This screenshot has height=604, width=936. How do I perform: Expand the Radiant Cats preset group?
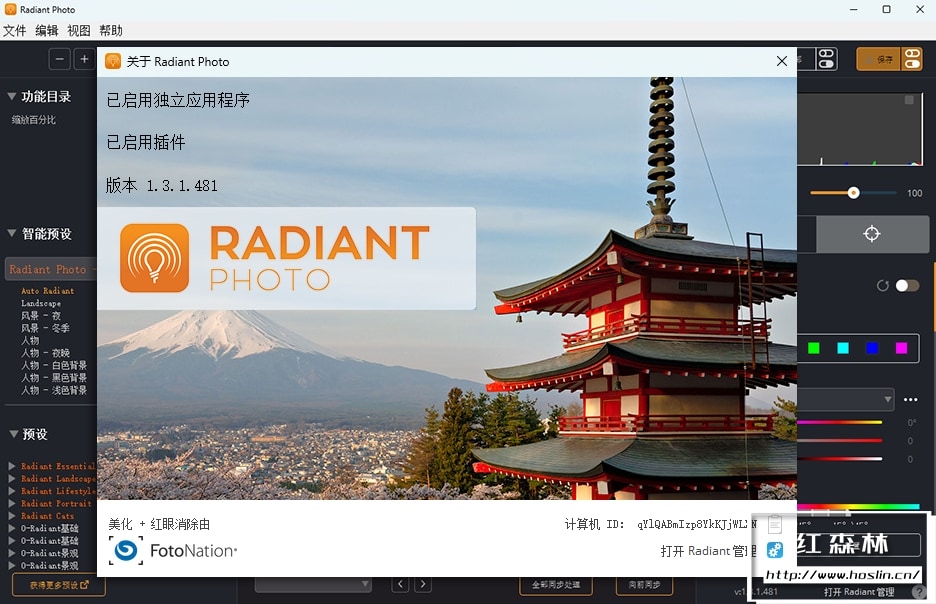[11, 516]
